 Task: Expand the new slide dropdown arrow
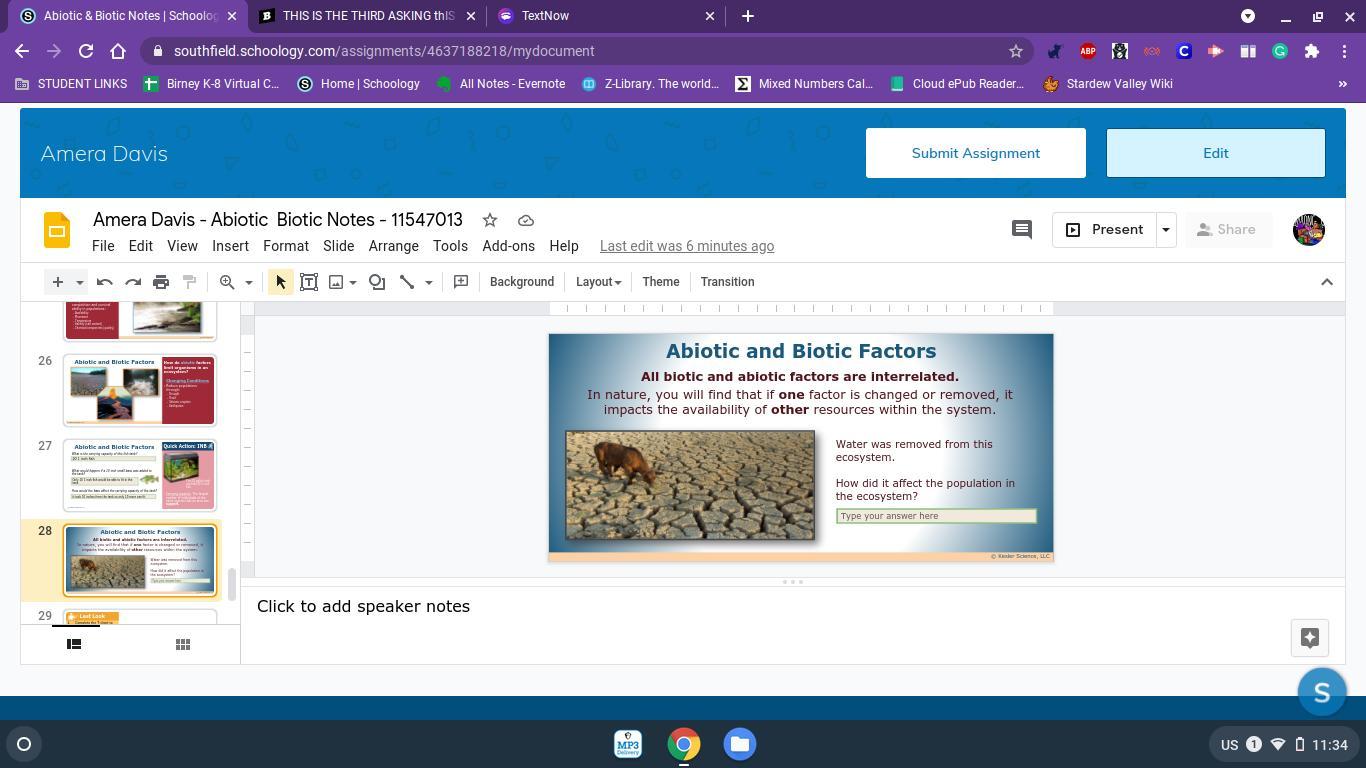pyautogui.click(x=80, y=282)
